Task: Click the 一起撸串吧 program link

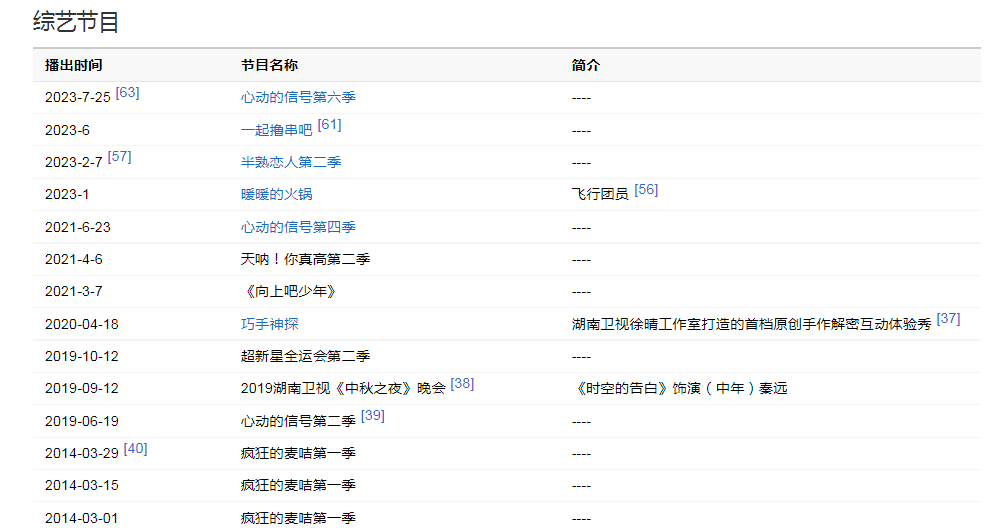Action: click(x=276, y=130)
